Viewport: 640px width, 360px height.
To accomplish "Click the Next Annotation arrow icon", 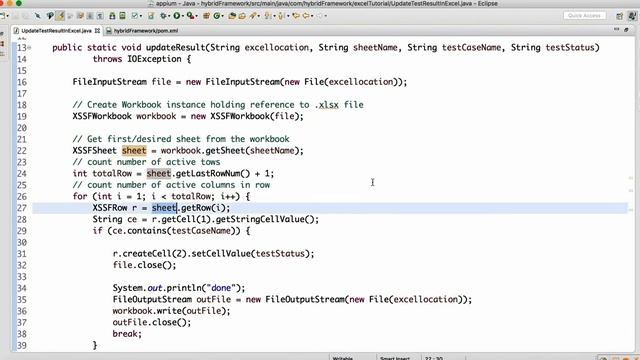I will (267, 16).
